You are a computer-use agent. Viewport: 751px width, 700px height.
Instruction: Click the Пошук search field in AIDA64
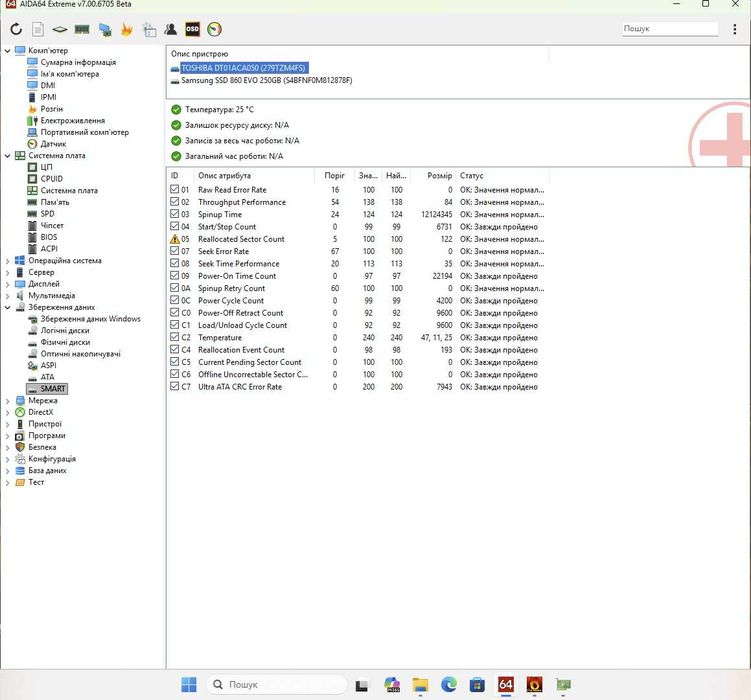670,29
